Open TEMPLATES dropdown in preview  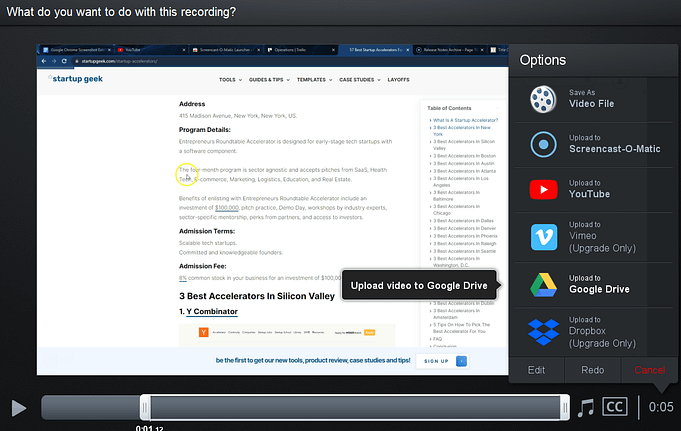(x=314, y=80)
